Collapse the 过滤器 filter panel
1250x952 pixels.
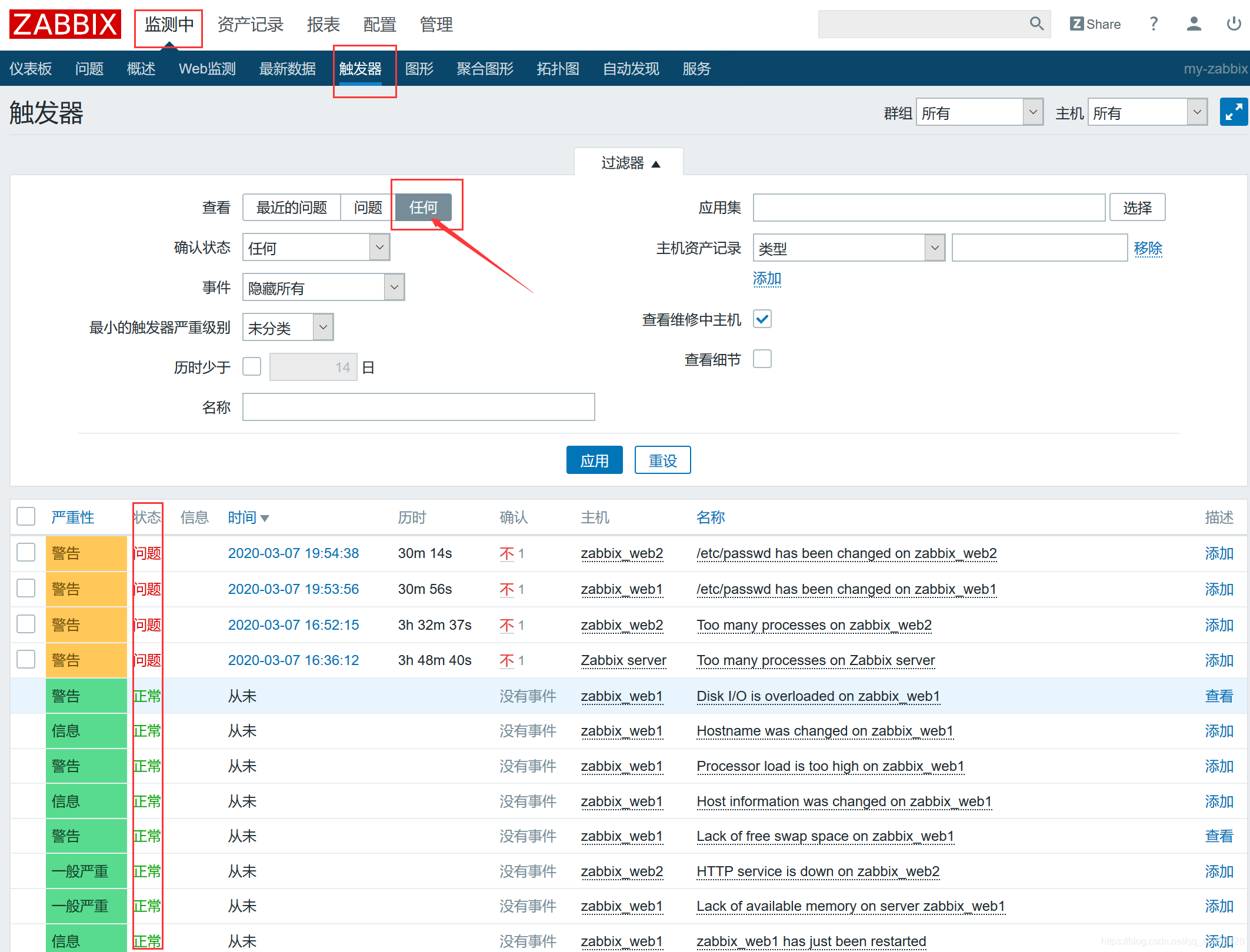[x=629, y=162]
